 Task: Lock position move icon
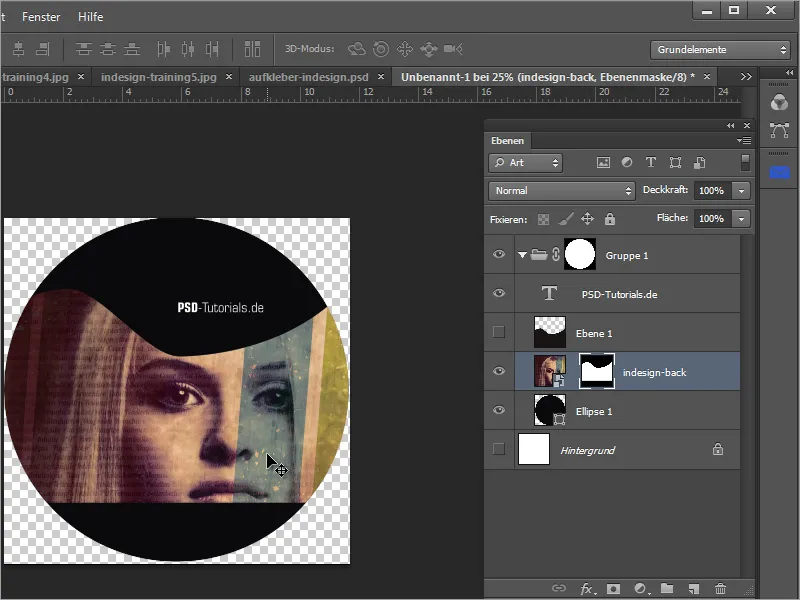pos(587,219)
